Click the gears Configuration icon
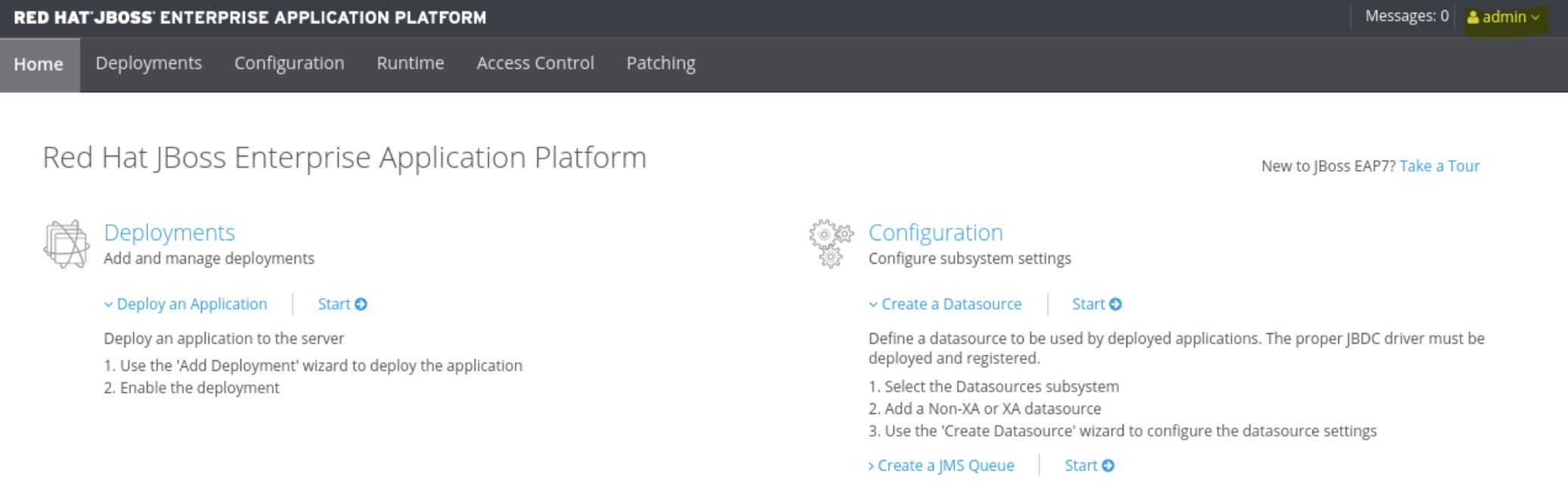The height and width of the screenshot is (494, 1568). pos(831,244)
